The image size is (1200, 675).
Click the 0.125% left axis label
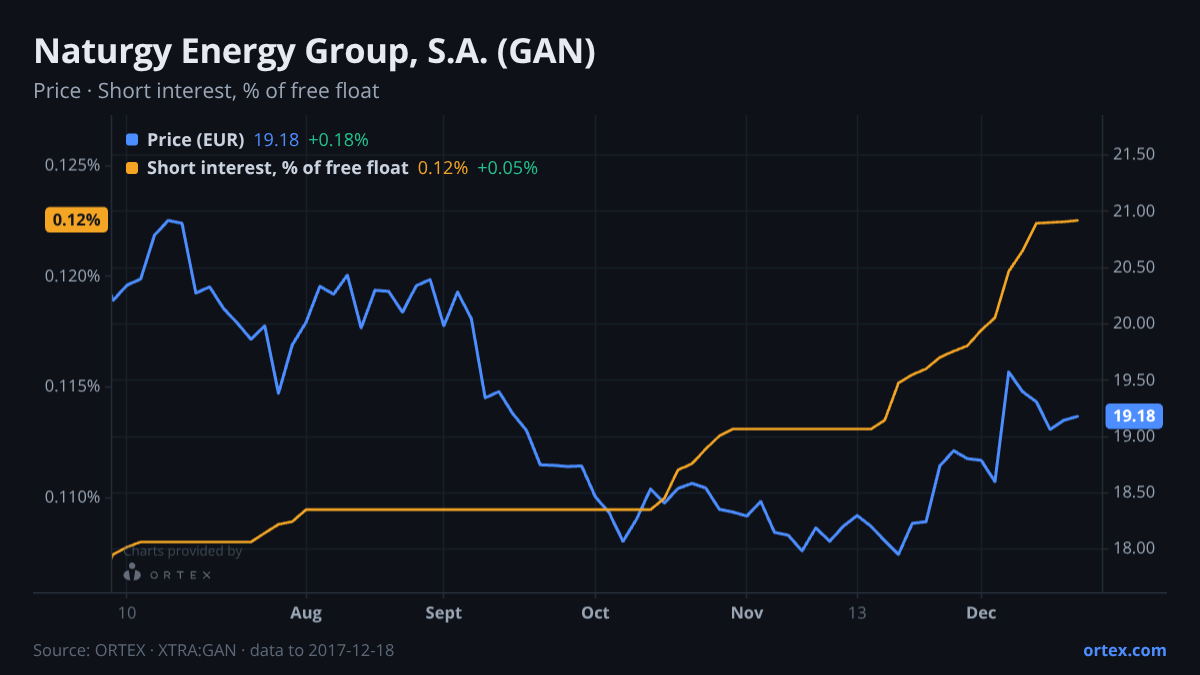click(72, 164)
